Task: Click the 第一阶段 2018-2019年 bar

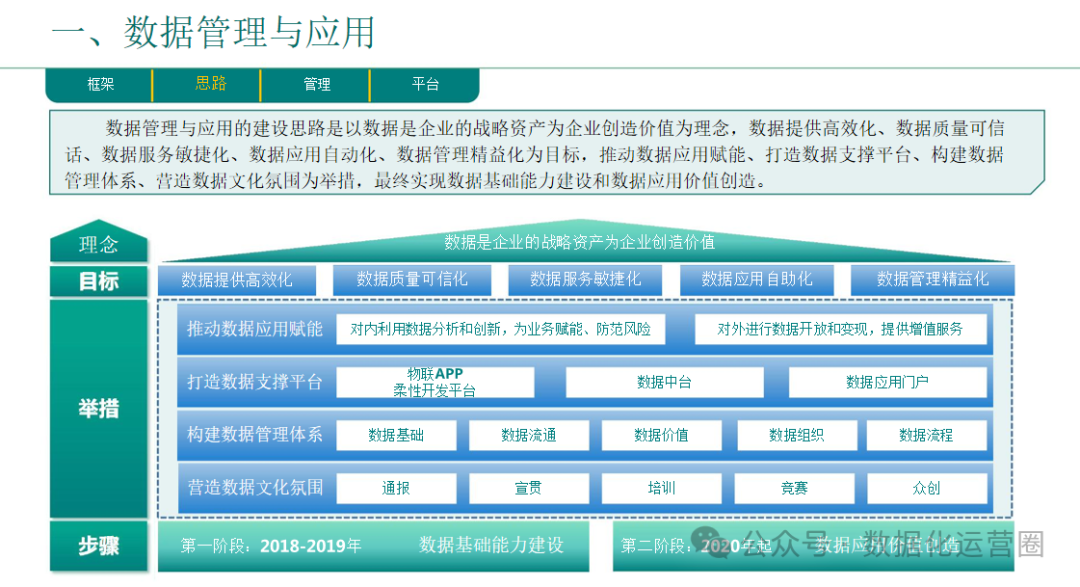Action: pos(373,546)
